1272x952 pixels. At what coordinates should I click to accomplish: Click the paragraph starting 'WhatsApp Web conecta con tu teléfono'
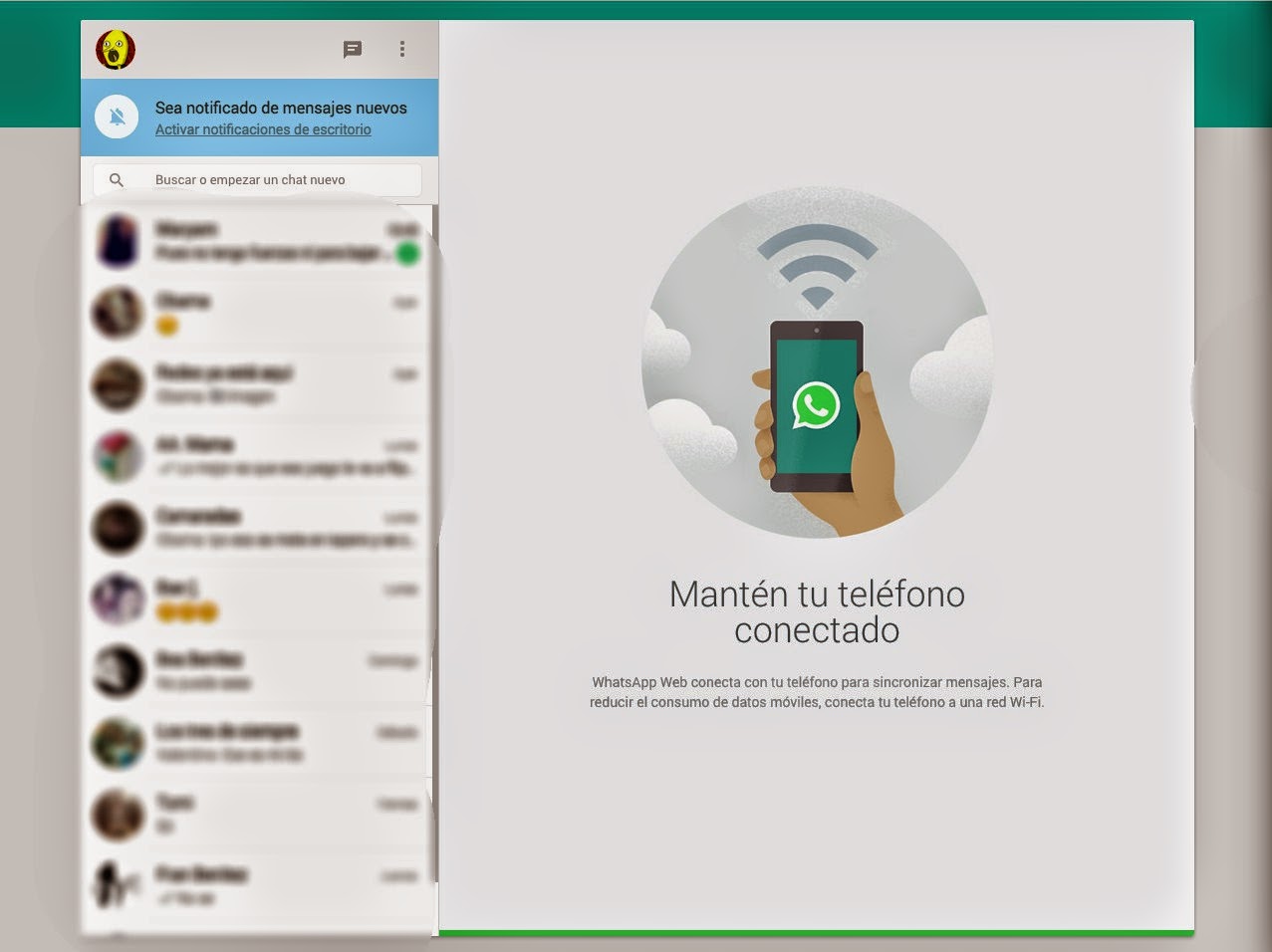click(x=817, y=692)
